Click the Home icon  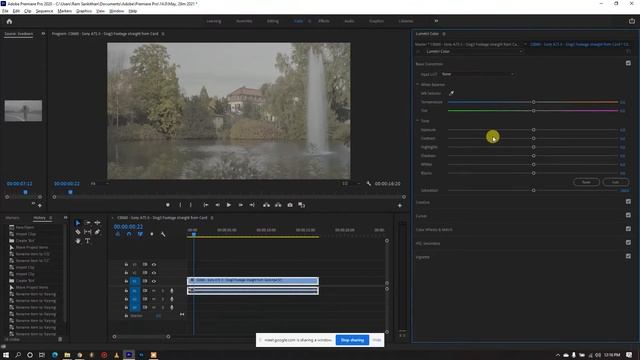click(x=9, y=21)
